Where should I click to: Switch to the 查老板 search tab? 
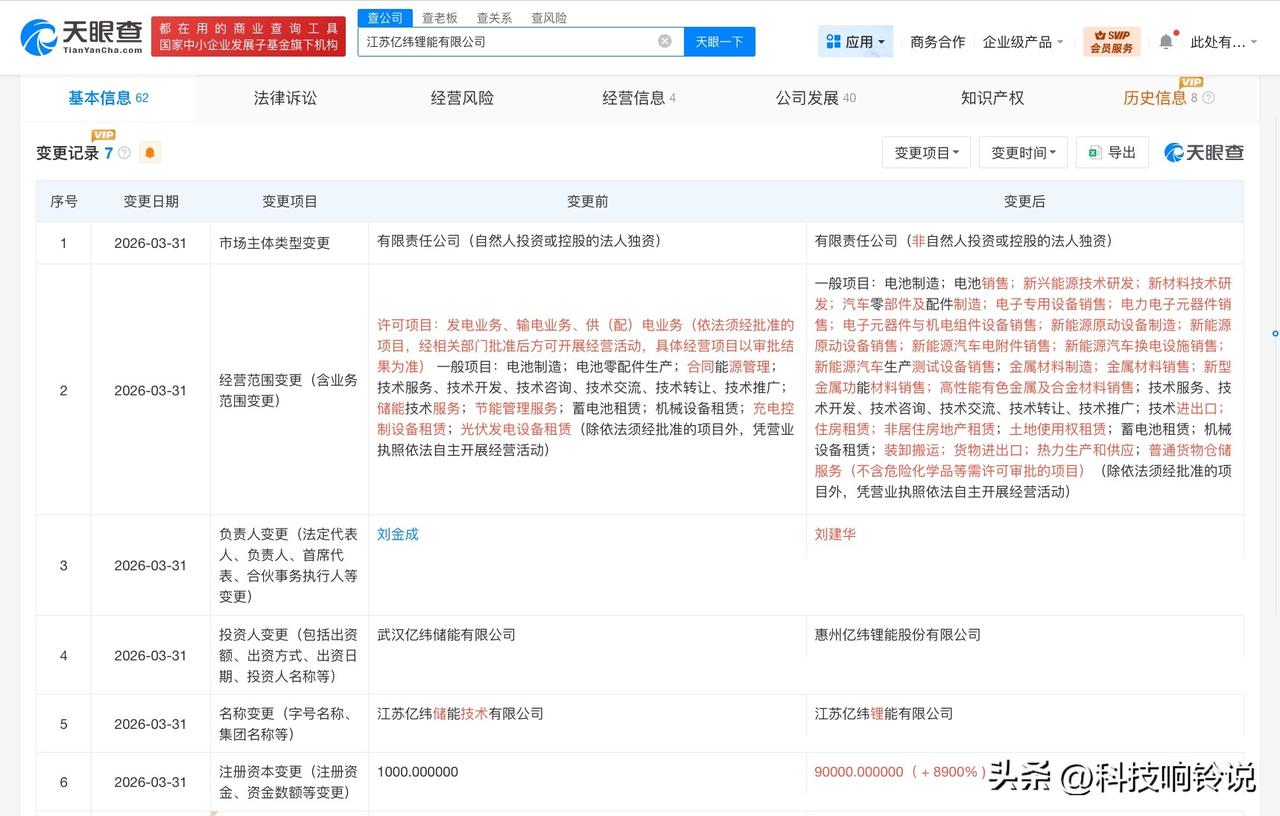[439, 18]
